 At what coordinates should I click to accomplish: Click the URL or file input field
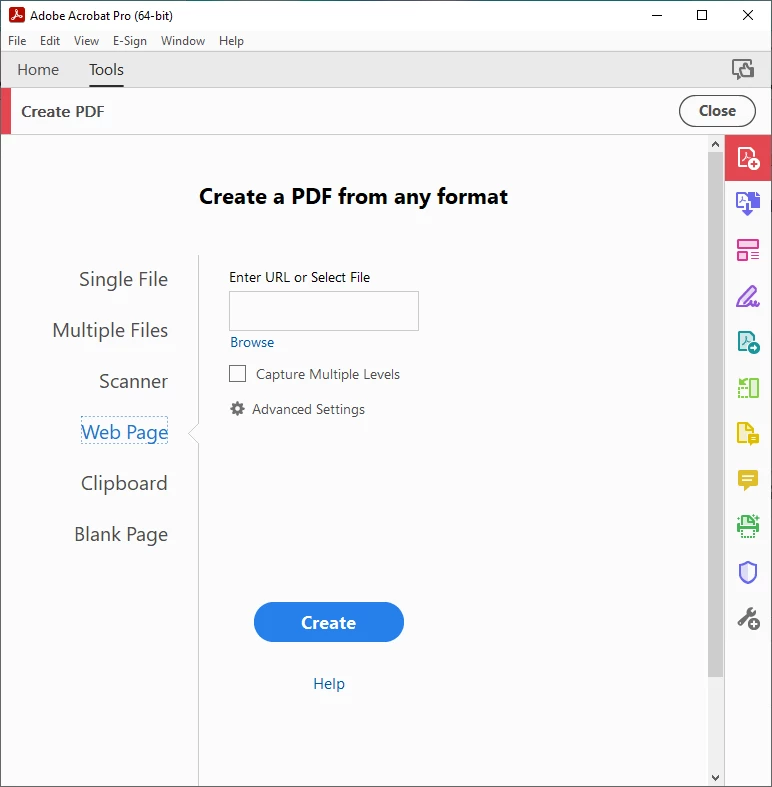click(x=324, y=311)
